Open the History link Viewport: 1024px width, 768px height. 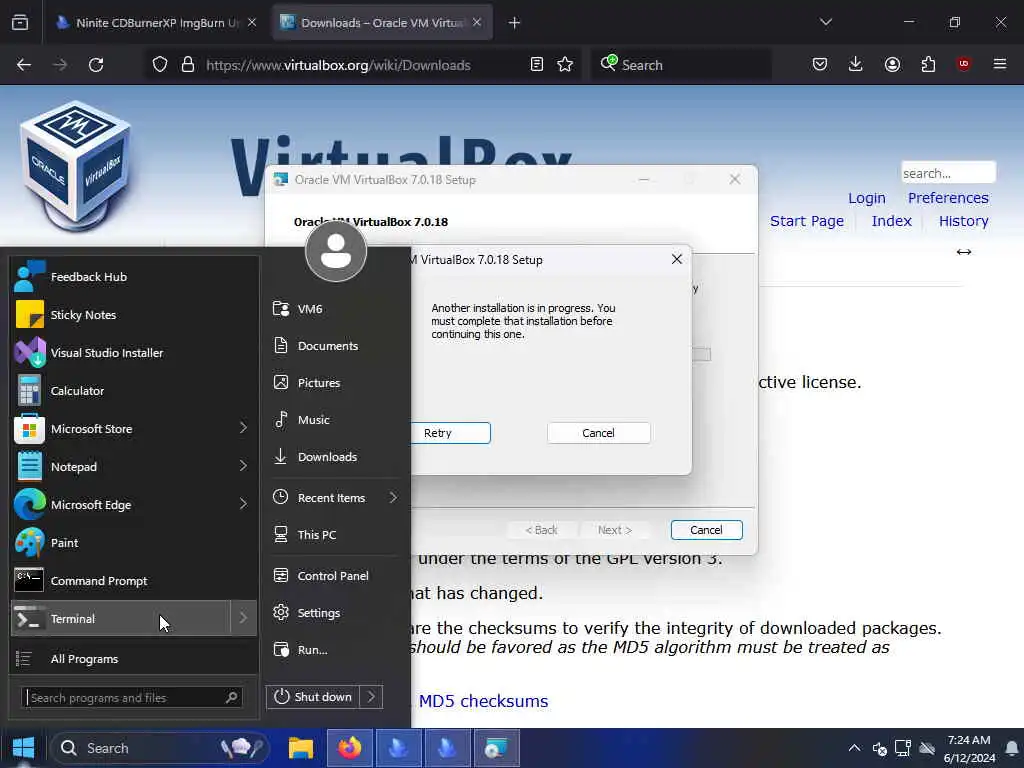coord(963,221)
